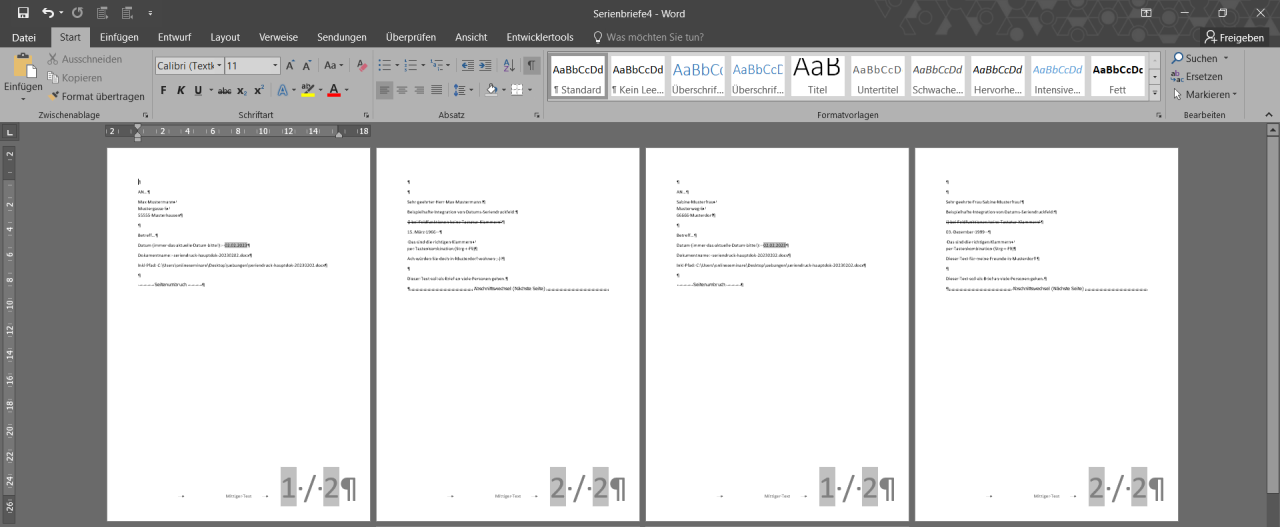Expand the styles gallery with the More arrow
Screen dimensions: 1280x527
[1156, 93]
